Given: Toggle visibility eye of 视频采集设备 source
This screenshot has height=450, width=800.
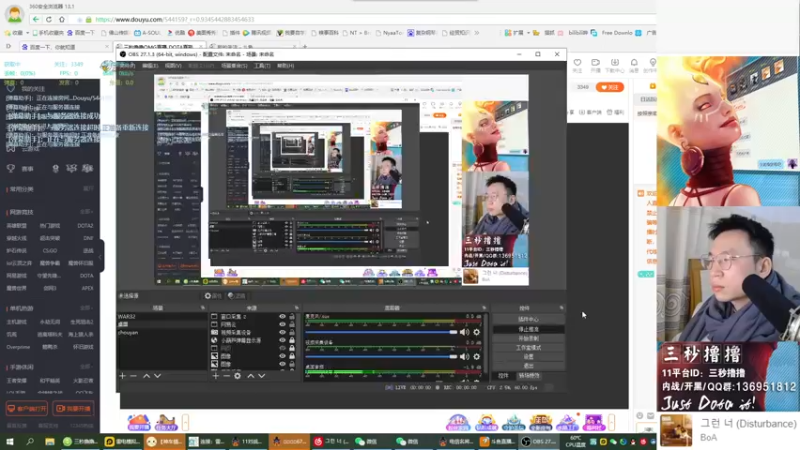Looking at the screenshot, I should [x=282, y=332].
